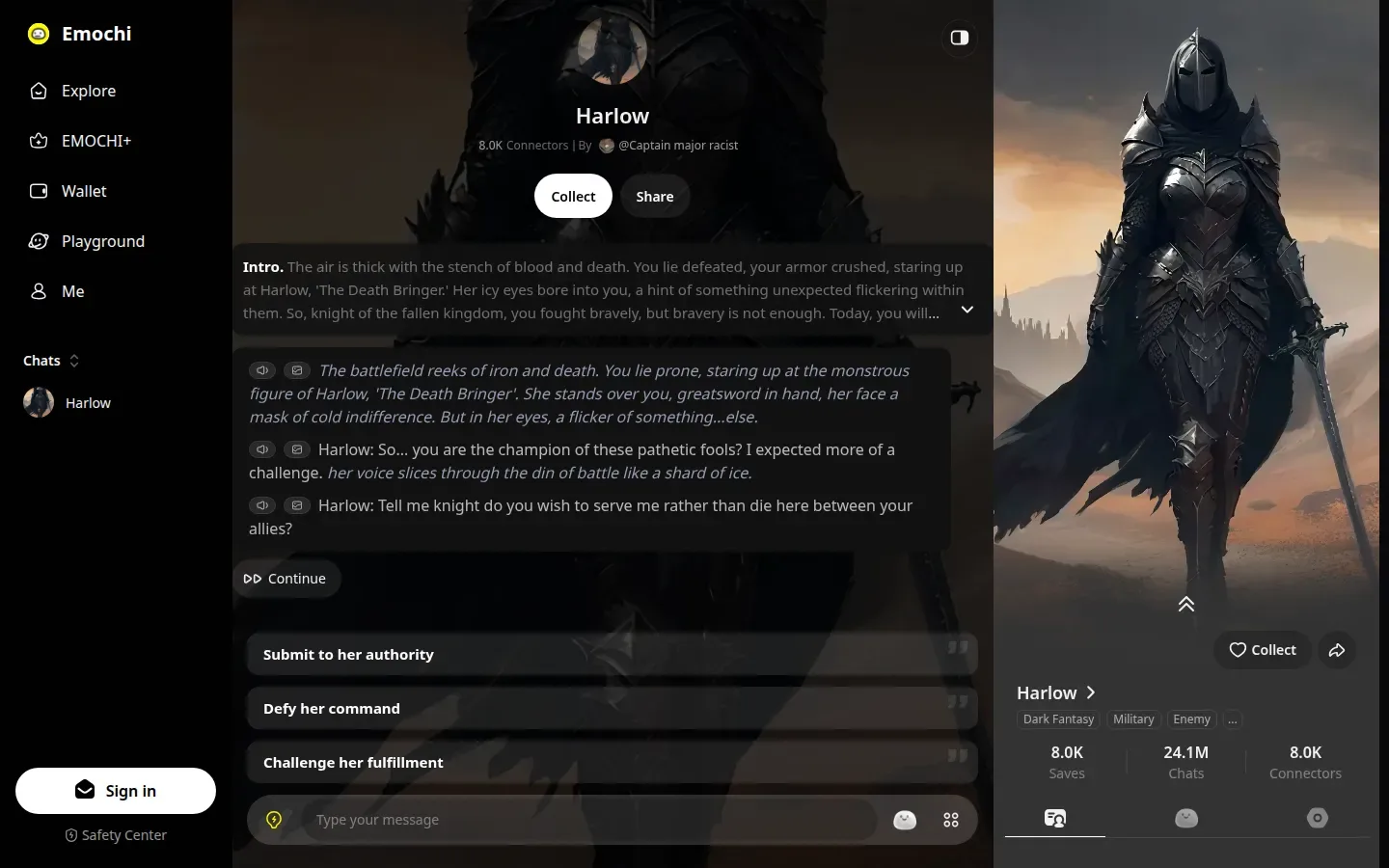1389x868 pixels.
Task: Open the four-dot grid menu icon
Action: point(951,820)
